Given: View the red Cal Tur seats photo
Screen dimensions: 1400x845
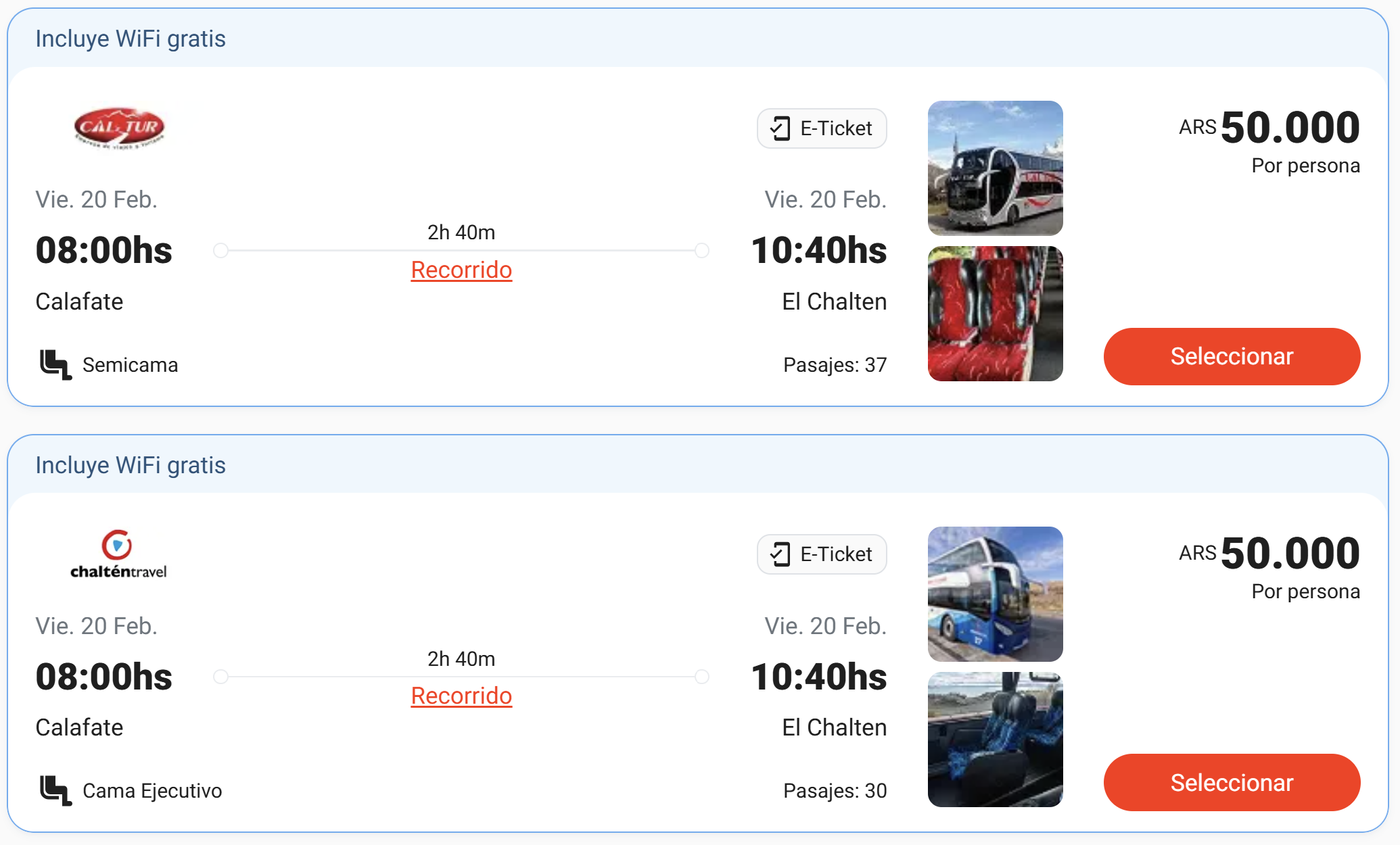Looking at the screenshot, I should pos(995,314).
